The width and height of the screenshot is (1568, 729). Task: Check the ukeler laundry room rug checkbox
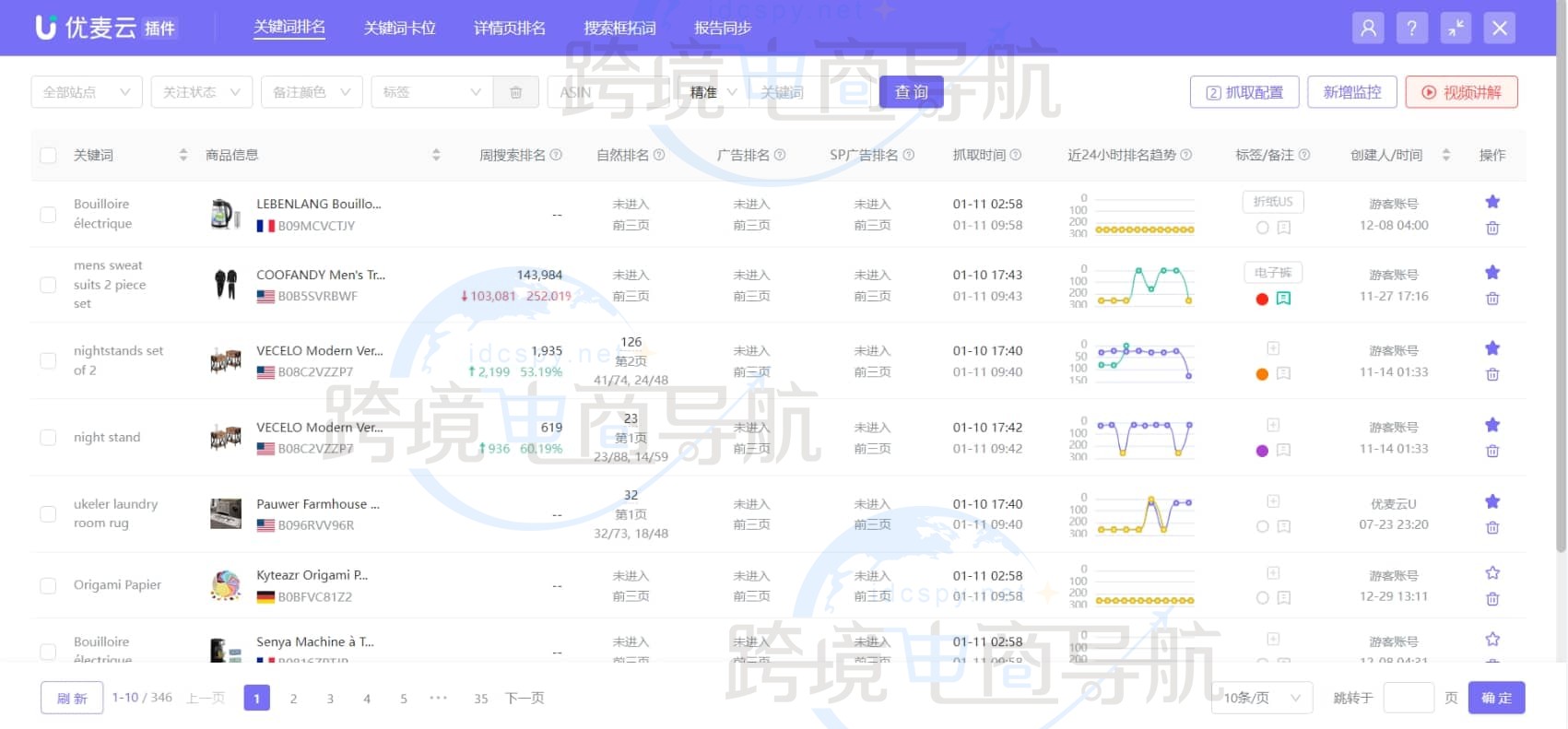pos(48,514)
